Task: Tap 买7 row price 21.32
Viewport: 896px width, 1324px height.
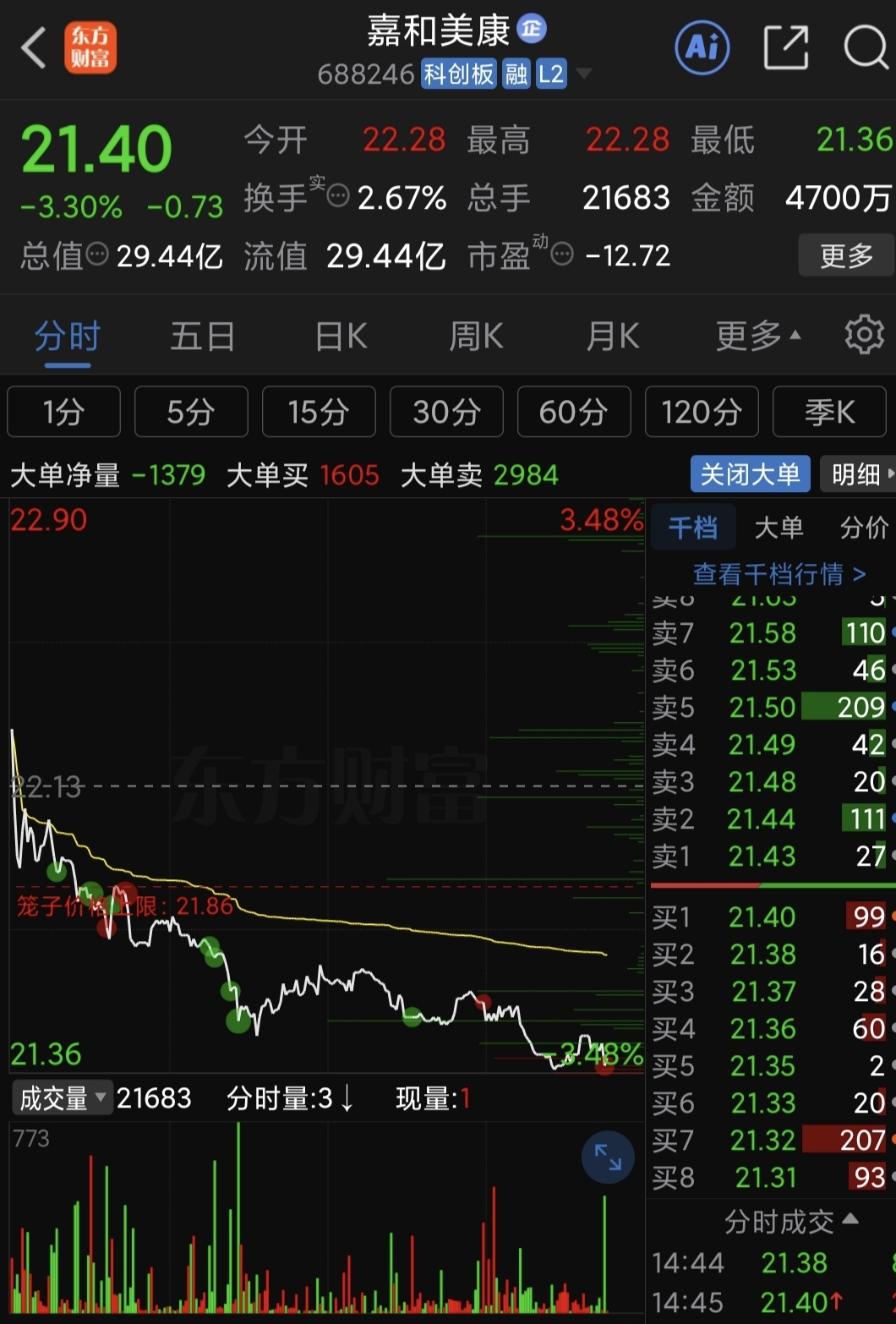Action: tap(762, 1141)
